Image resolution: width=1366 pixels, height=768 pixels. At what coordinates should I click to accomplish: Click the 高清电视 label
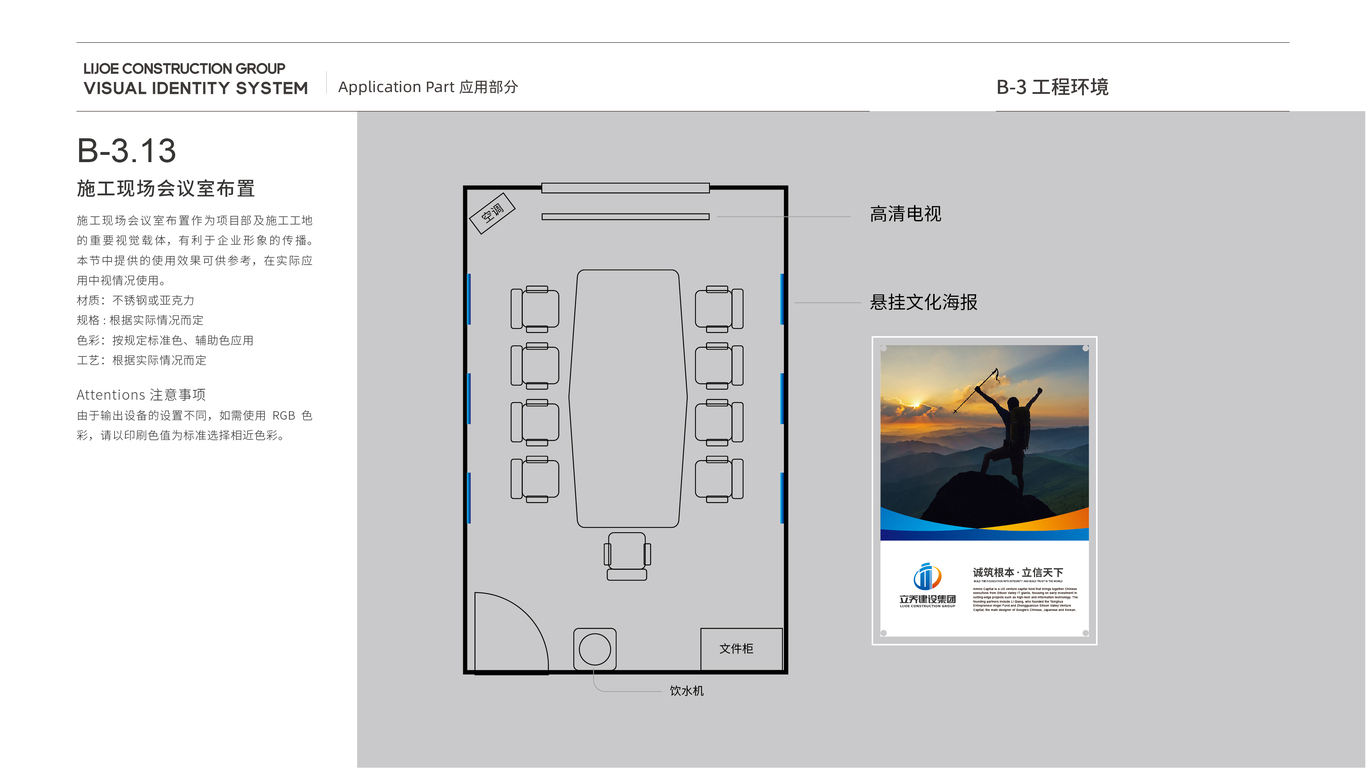tap(906, 214)
